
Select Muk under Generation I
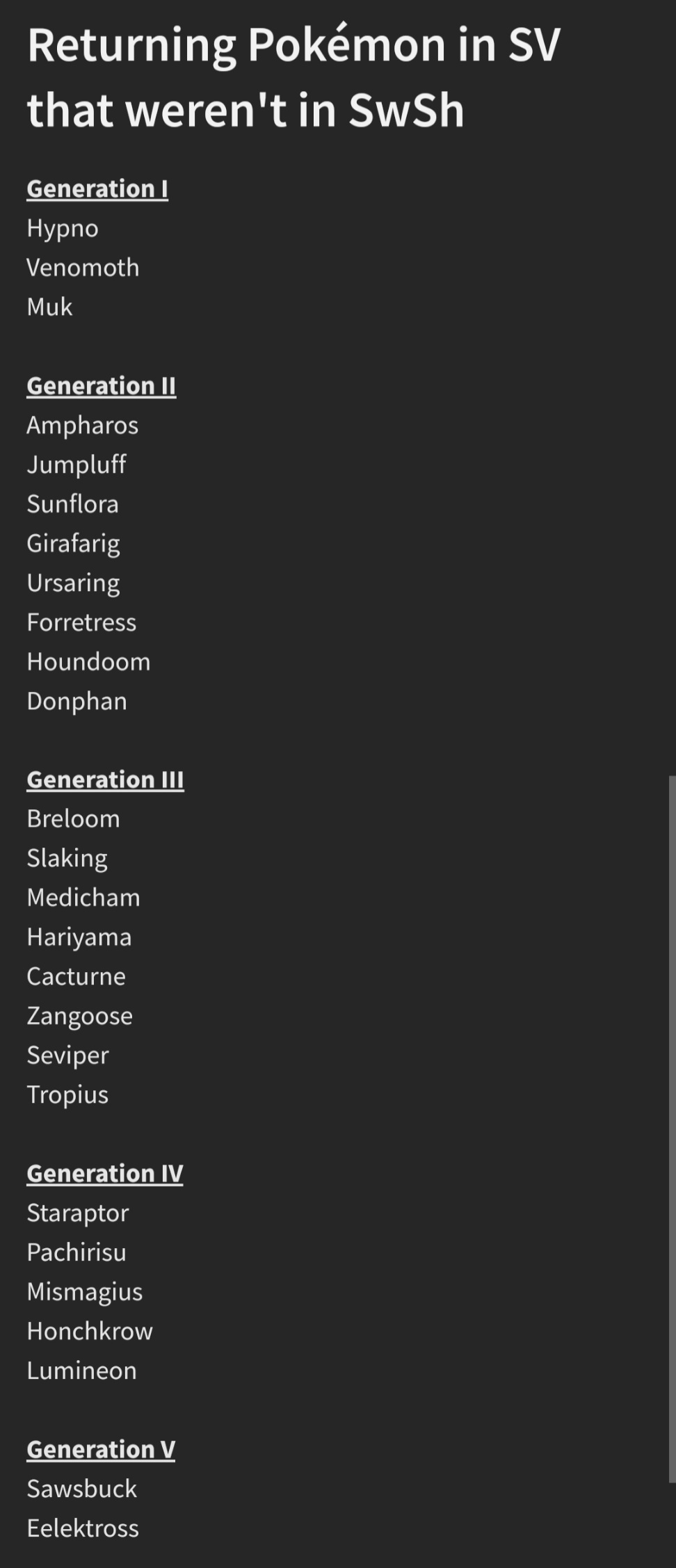(49, 307)
